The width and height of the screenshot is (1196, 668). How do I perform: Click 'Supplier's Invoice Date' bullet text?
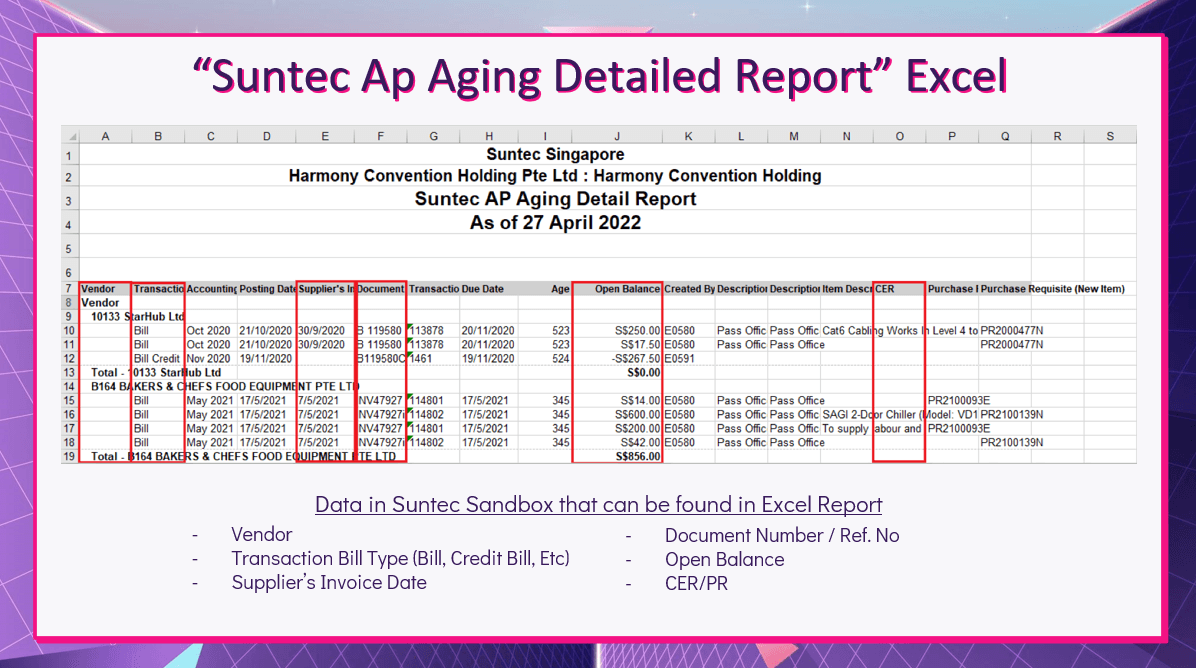click(329, 583)
